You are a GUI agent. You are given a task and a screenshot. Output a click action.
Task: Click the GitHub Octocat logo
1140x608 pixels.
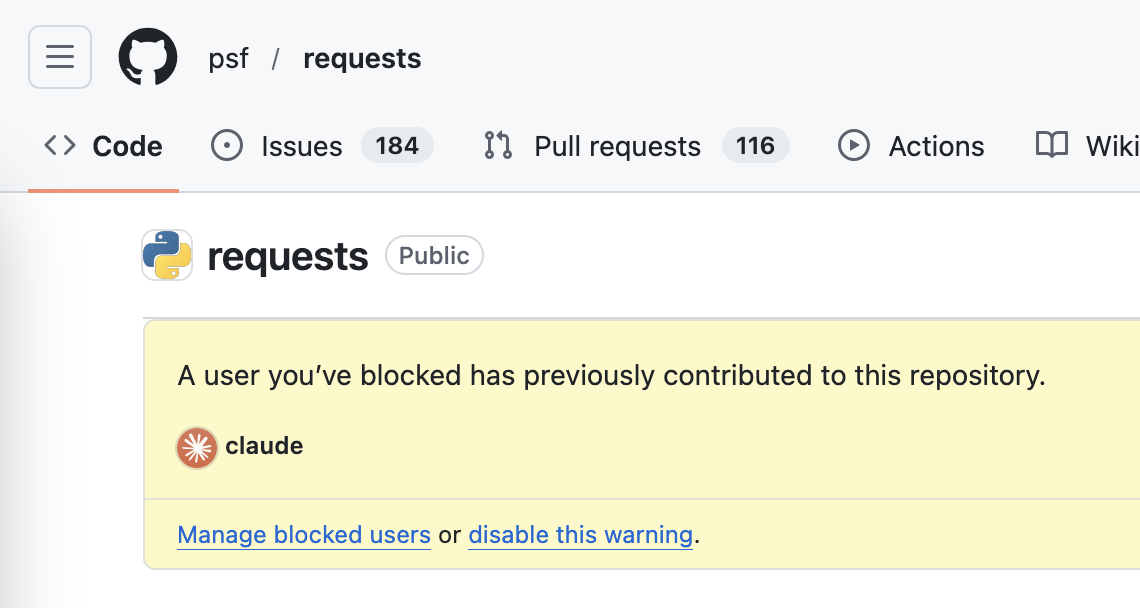pyautogui.click(x=148, y=57)
